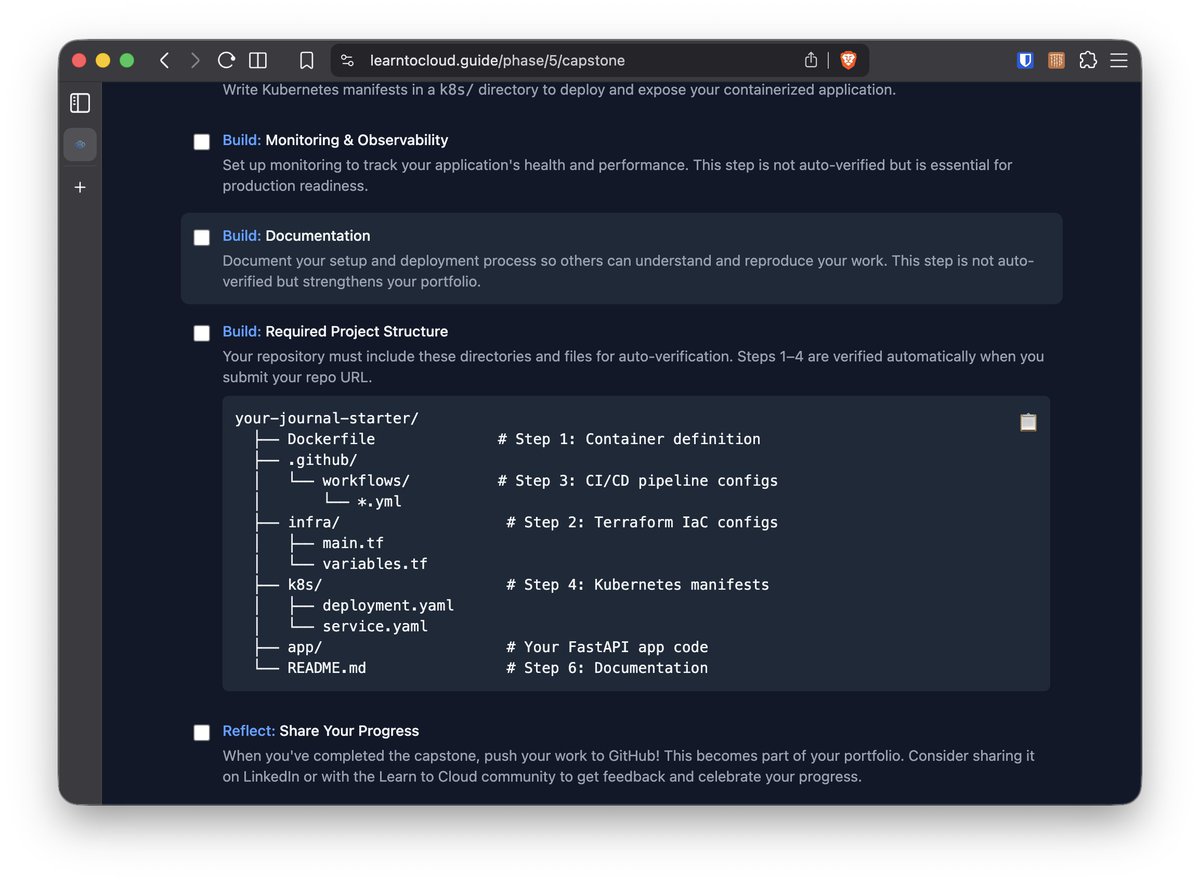Click the your-journal-starter/ root line
The height and width of the screenshot is (882, 1200).
(x=327, y=418)
